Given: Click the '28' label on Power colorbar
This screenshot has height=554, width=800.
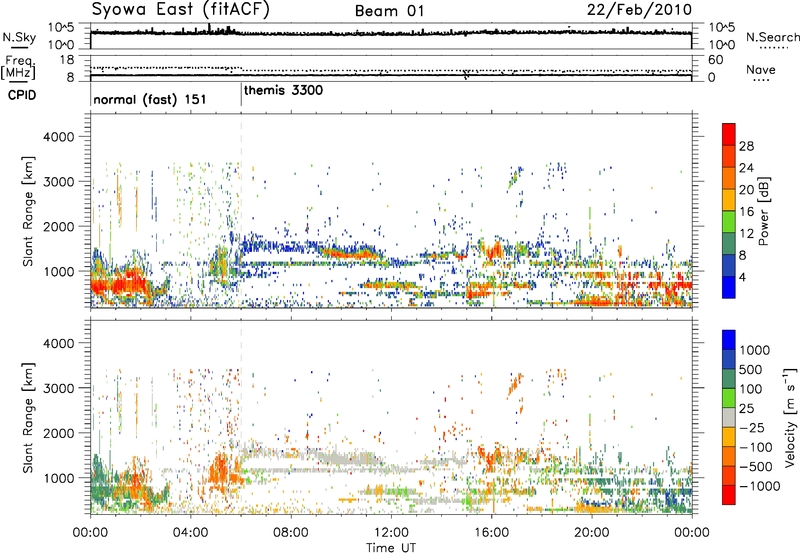Looking at the screenshot, I should tap(746, 146).
